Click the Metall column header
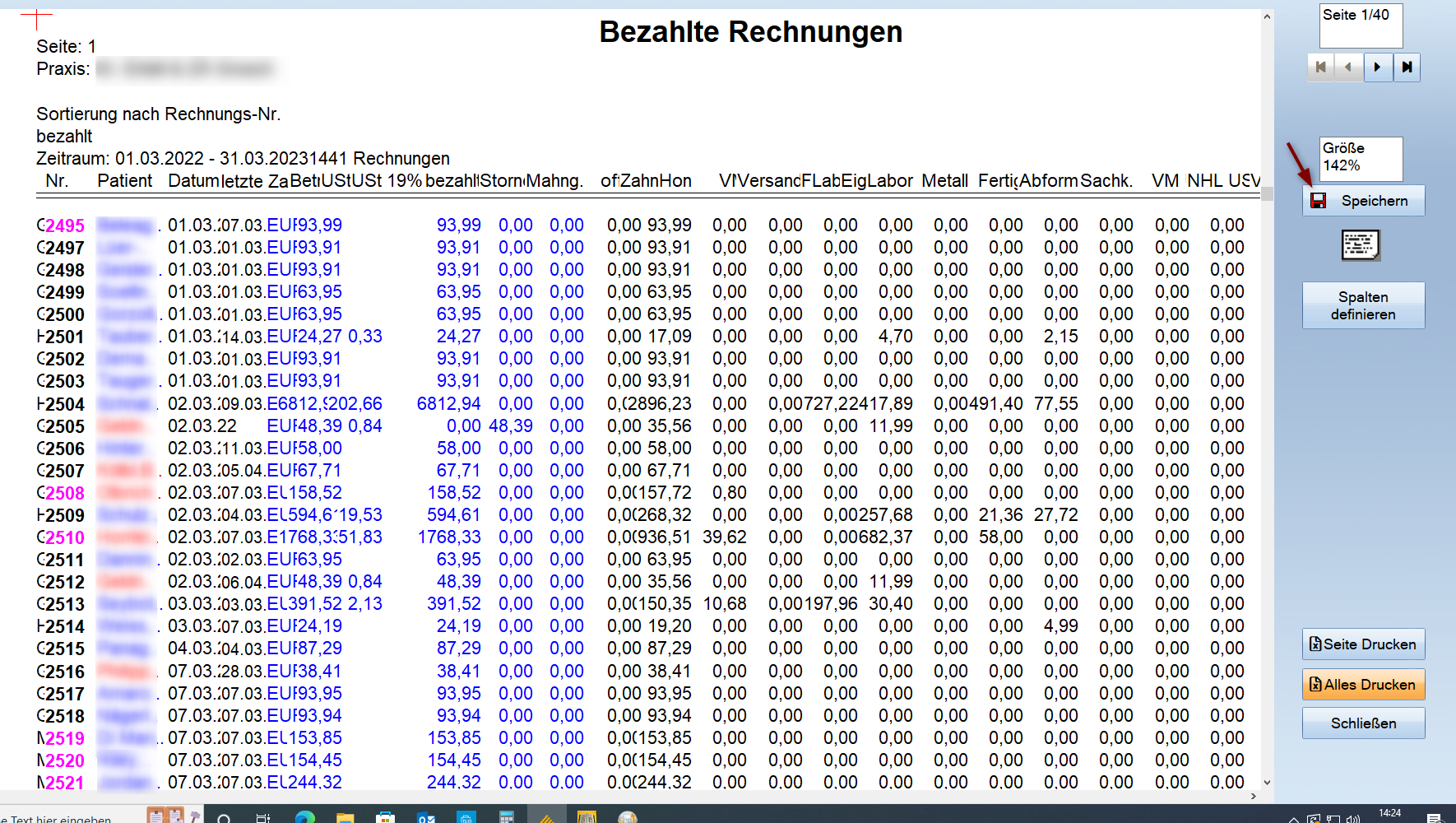Screen dimensions: 1456x823 (944, 180)
